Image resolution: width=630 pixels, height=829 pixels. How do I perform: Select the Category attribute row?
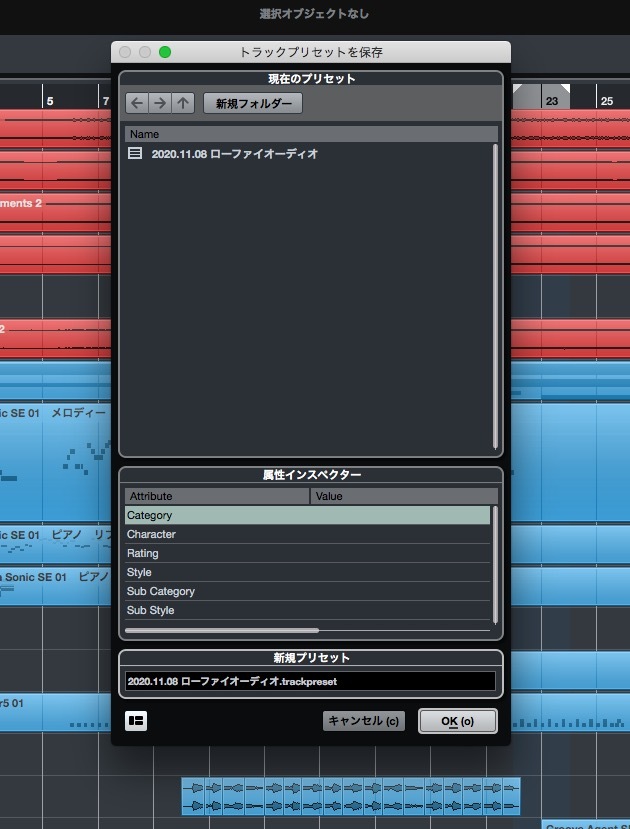pyautogui.click(x=307, y=515)
